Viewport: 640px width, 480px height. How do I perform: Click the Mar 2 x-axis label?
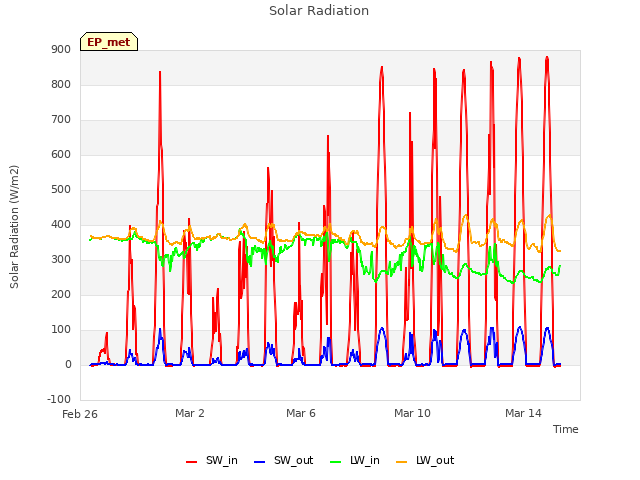pos(190,413)
